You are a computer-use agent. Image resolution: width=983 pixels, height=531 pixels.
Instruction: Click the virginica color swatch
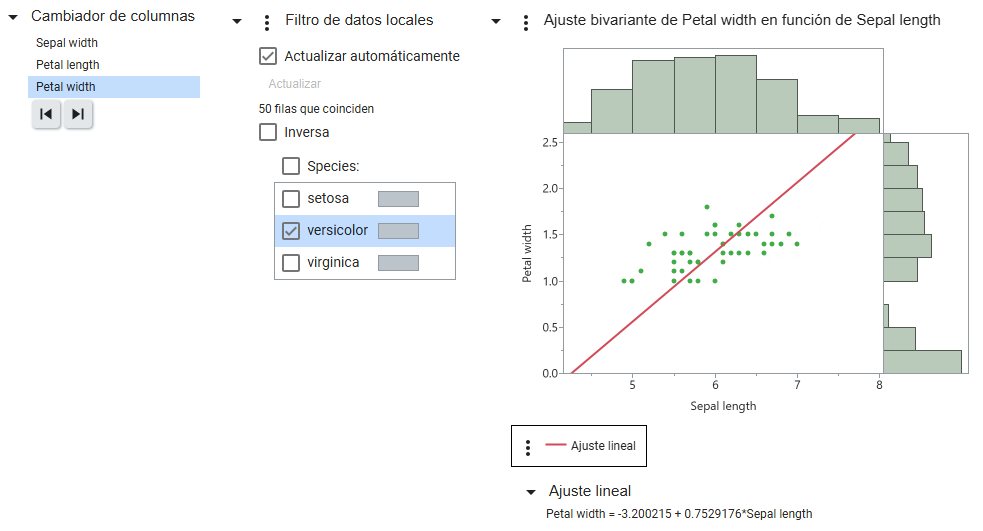point(398,263)
